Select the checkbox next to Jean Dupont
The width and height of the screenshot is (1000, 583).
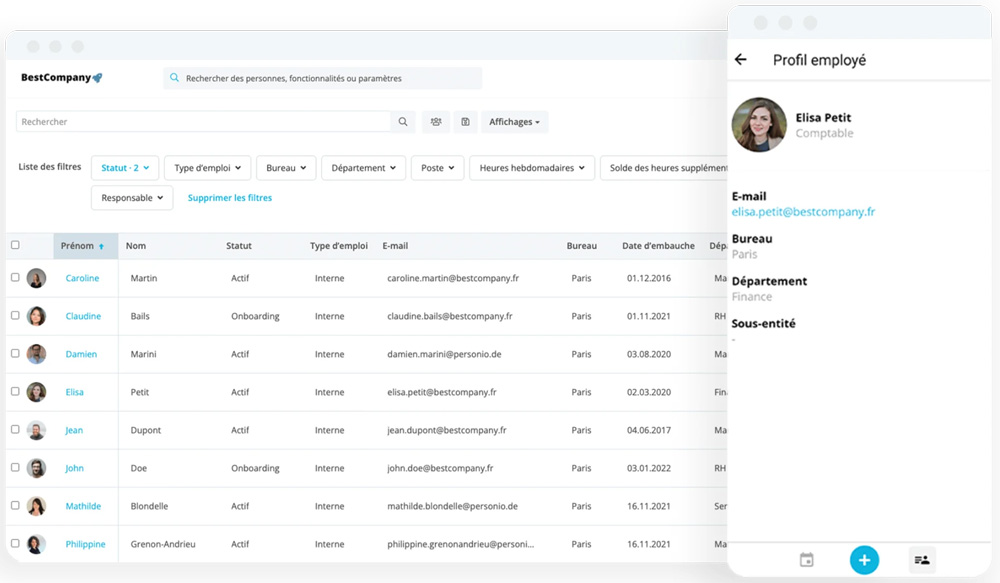(x=15, y=430)
